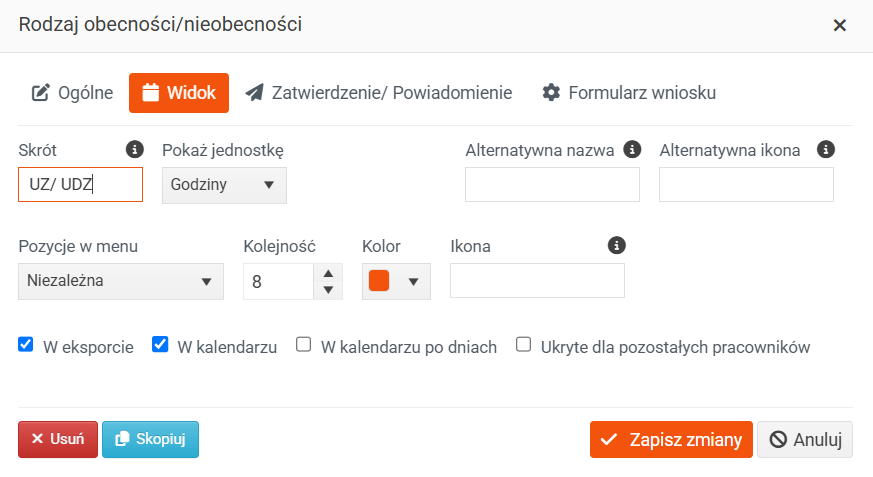Viewport: 873px width, 477px height.
Task: Click the info icon next to Ikona
Action: [x=616, y=245]
